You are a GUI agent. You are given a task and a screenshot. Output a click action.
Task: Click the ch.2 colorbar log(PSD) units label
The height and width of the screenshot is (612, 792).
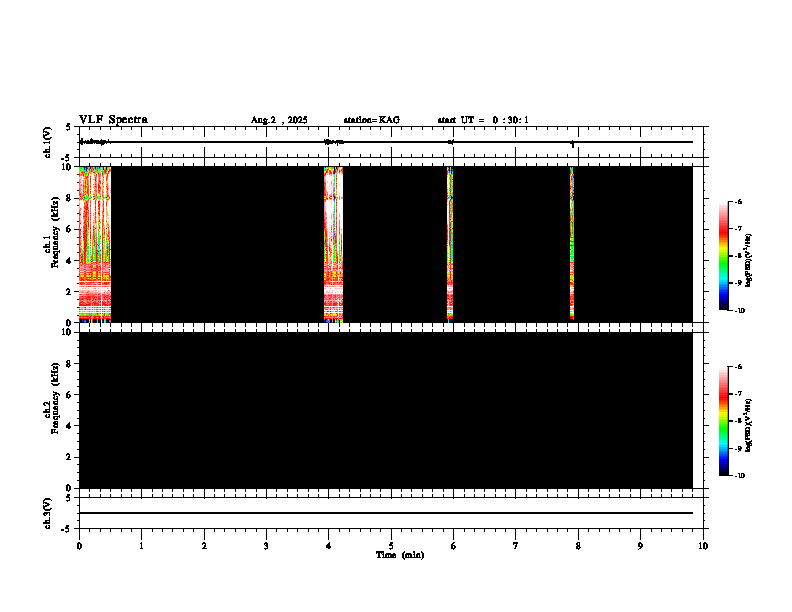click(x=748, y=426)
